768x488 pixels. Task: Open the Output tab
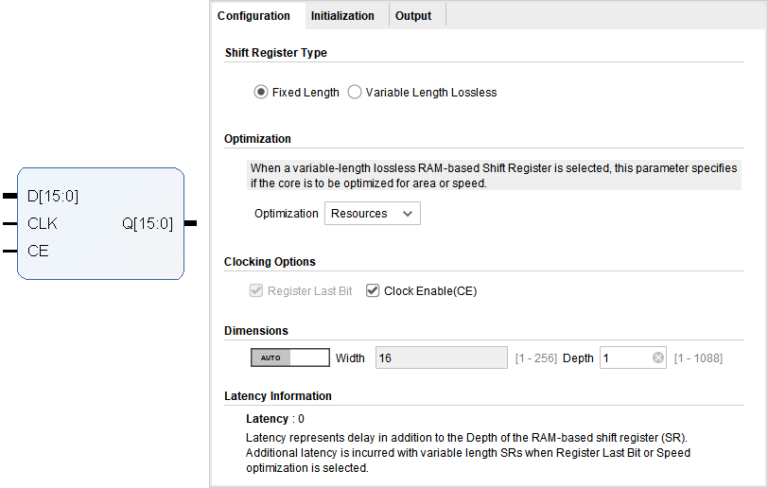[x=413, y=16]
